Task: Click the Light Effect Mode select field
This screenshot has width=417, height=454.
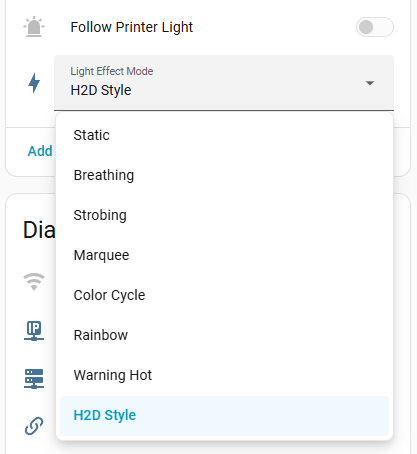Action: (224, 83)
